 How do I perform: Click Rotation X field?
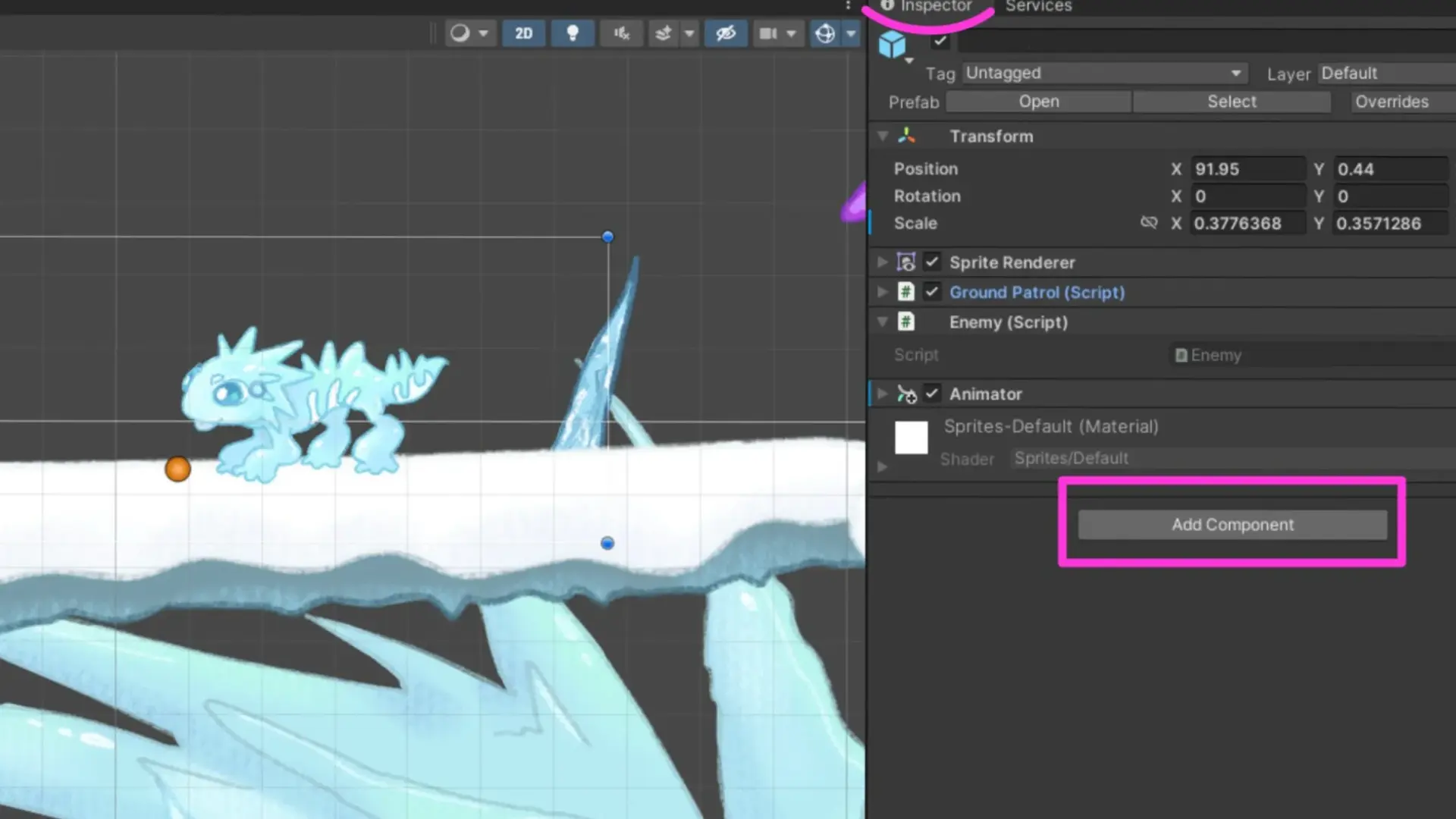(x=1248, y=196)
